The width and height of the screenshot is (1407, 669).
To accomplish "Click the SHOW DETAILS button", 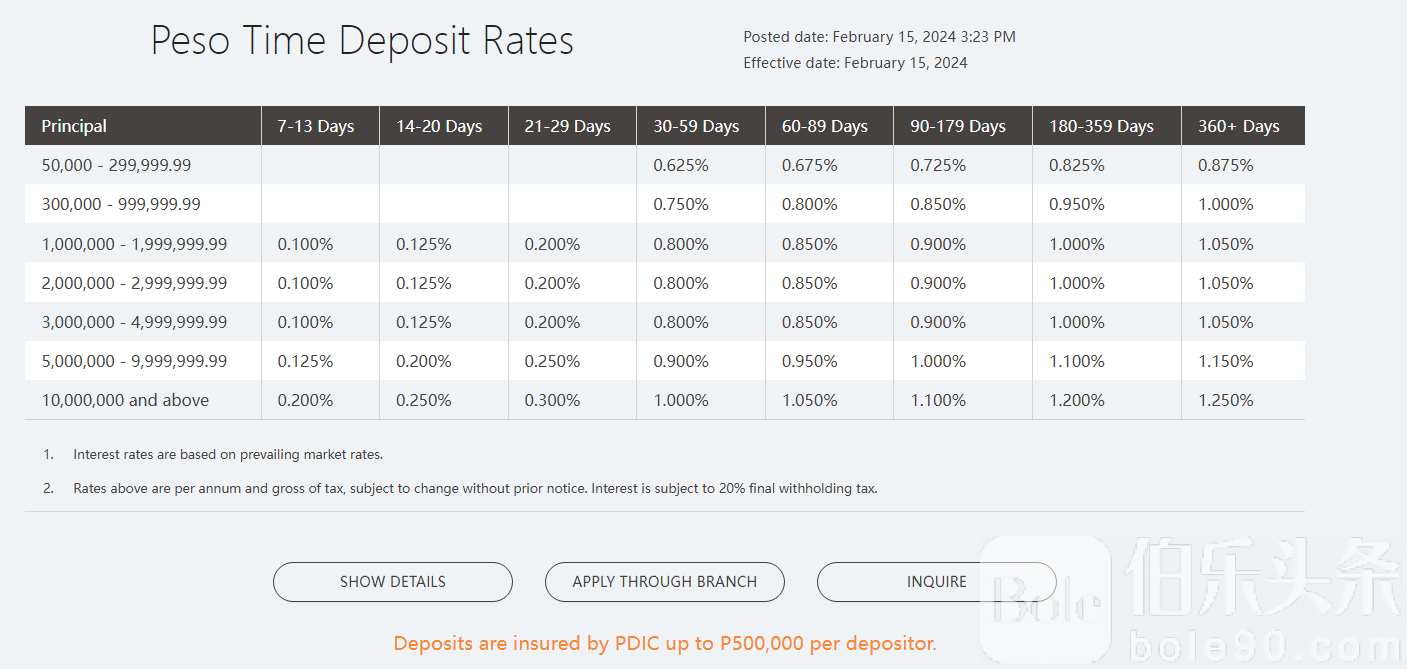I will click(392, 582).
